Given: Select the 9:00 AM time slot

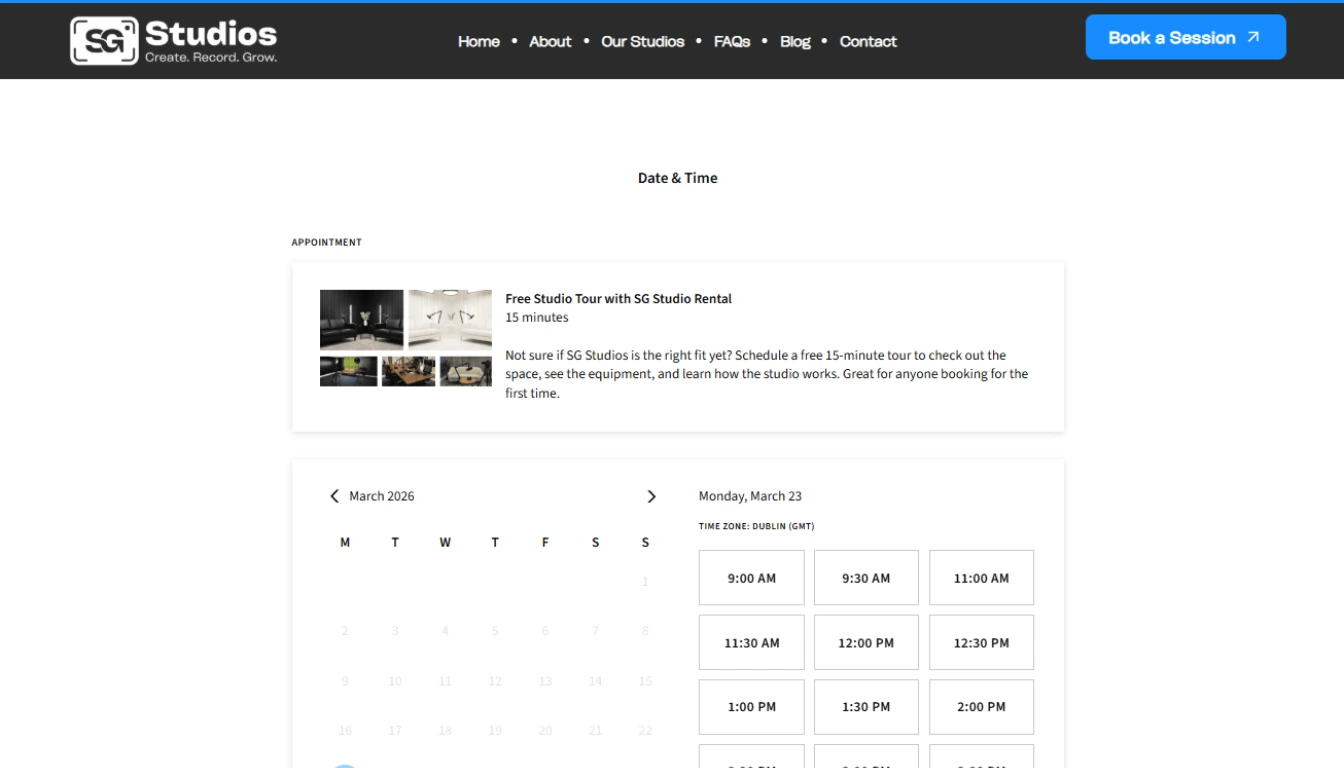Looking at the screenshot, I should (x=751, y=577).
